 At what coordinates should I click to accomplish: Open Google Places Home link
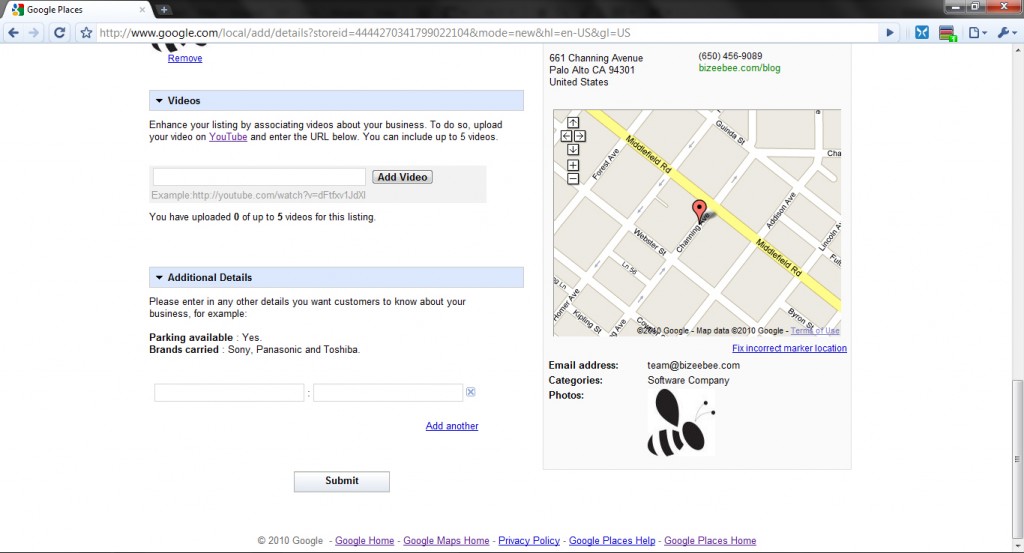(x=710, y=541)
